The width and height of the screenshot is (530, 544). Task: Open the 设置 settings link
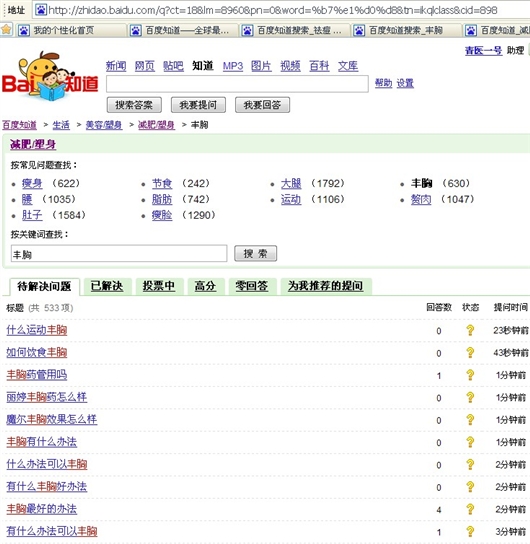pos(405,83)
